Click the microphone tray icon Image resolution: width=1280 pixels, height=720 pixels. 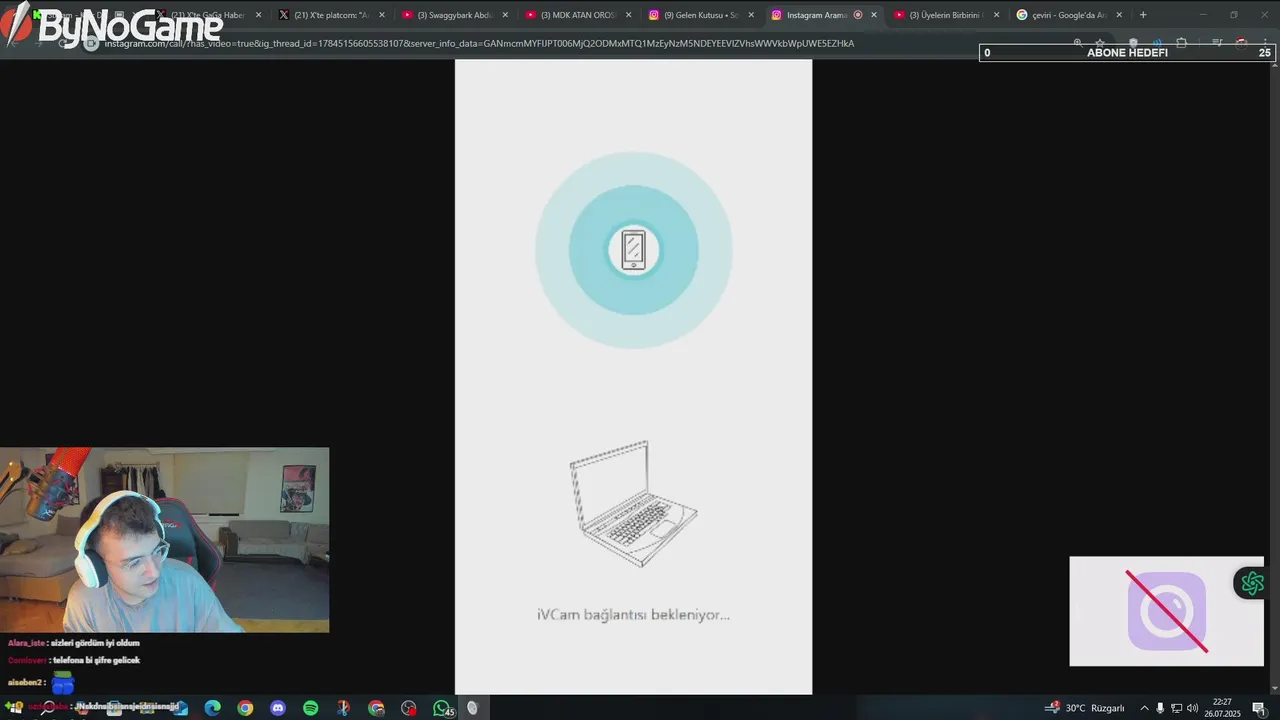point(1160,708)
